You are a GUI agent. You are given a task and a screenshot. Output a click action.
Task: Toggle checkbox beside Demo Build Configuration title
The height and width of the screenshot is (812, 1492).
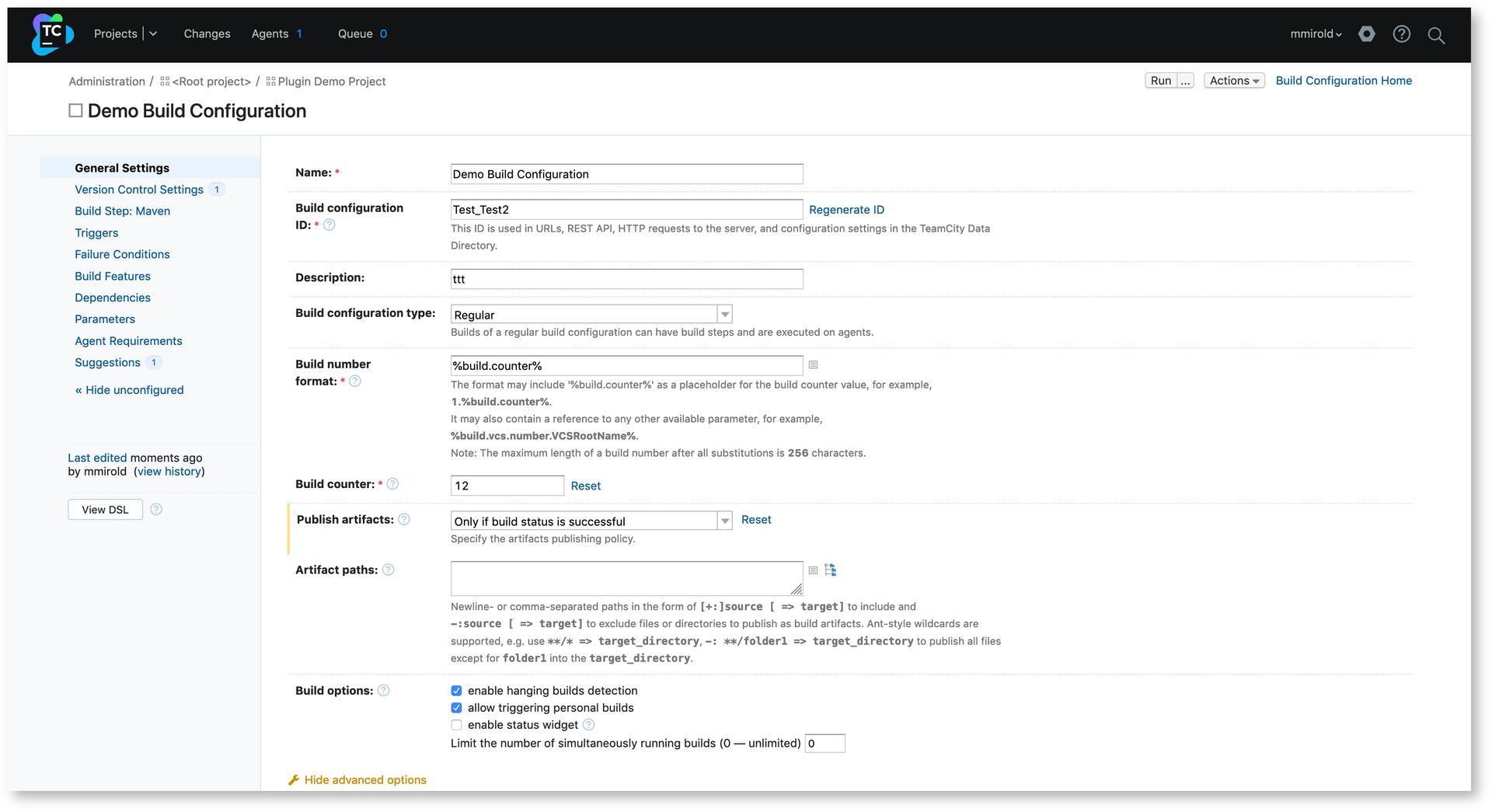pyautogui.click(x=75, y=111)
